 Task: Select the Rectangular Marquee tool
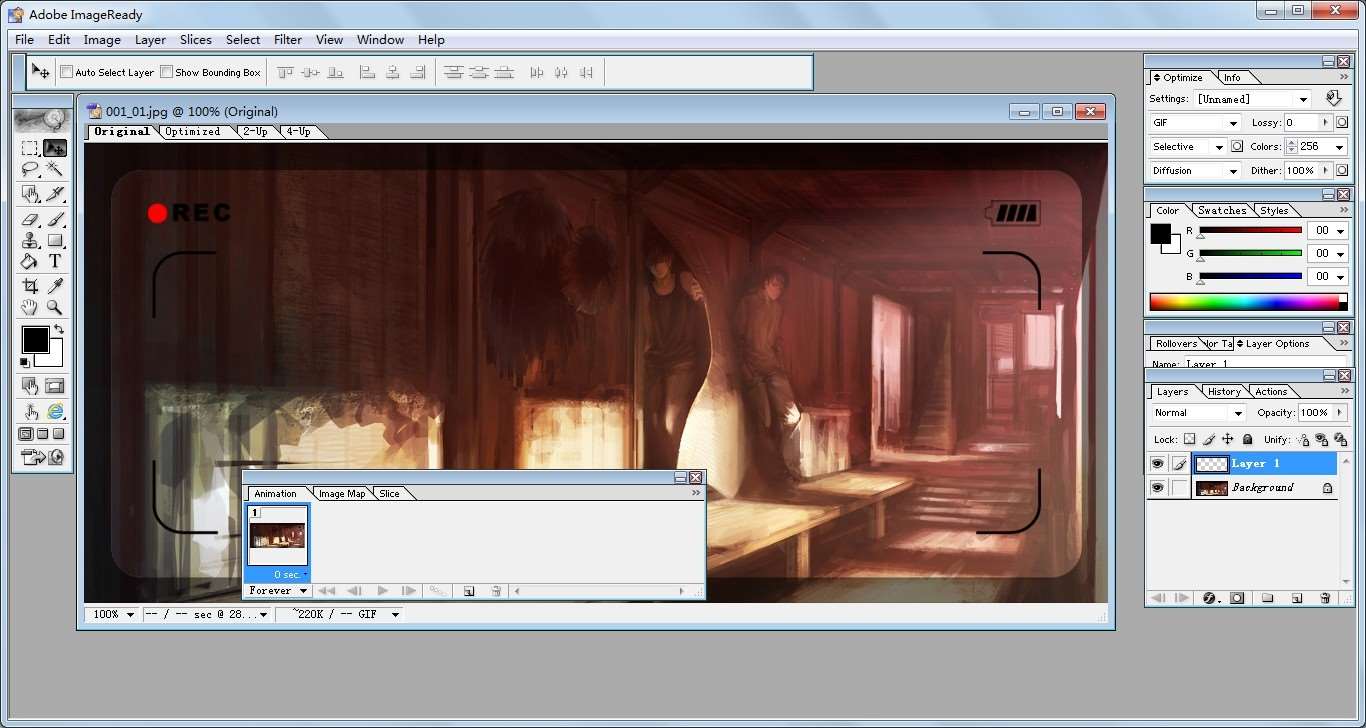30,148
